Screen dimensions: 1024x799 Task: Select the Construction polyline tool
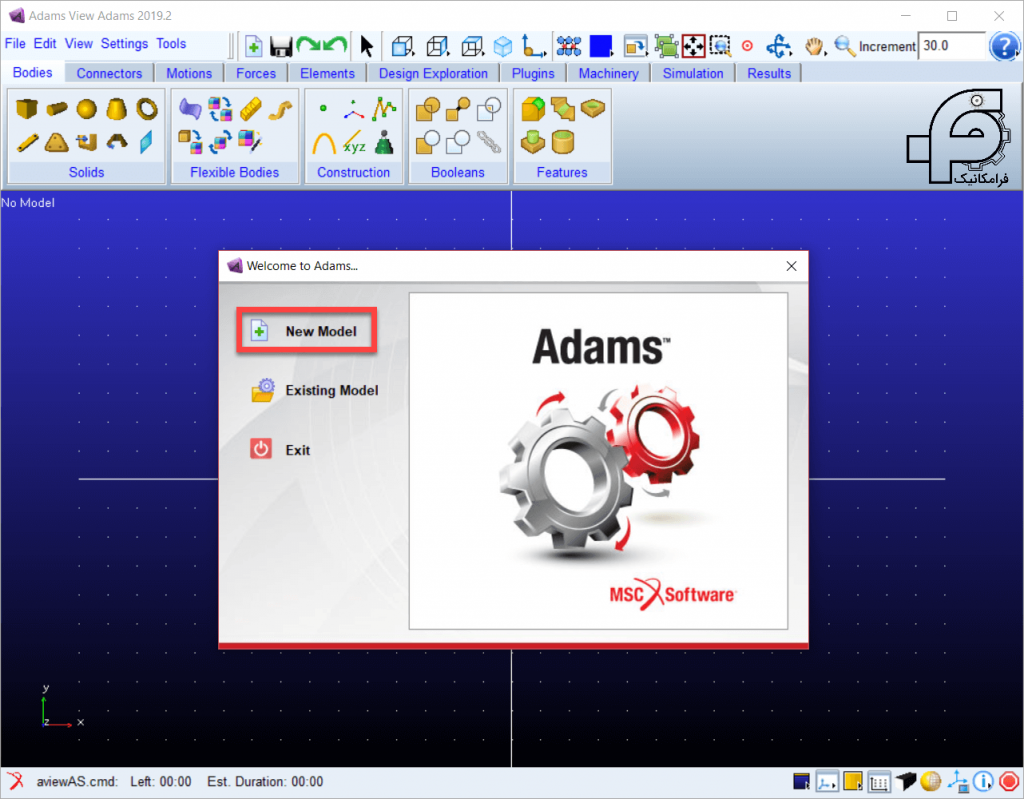(384, 108)
